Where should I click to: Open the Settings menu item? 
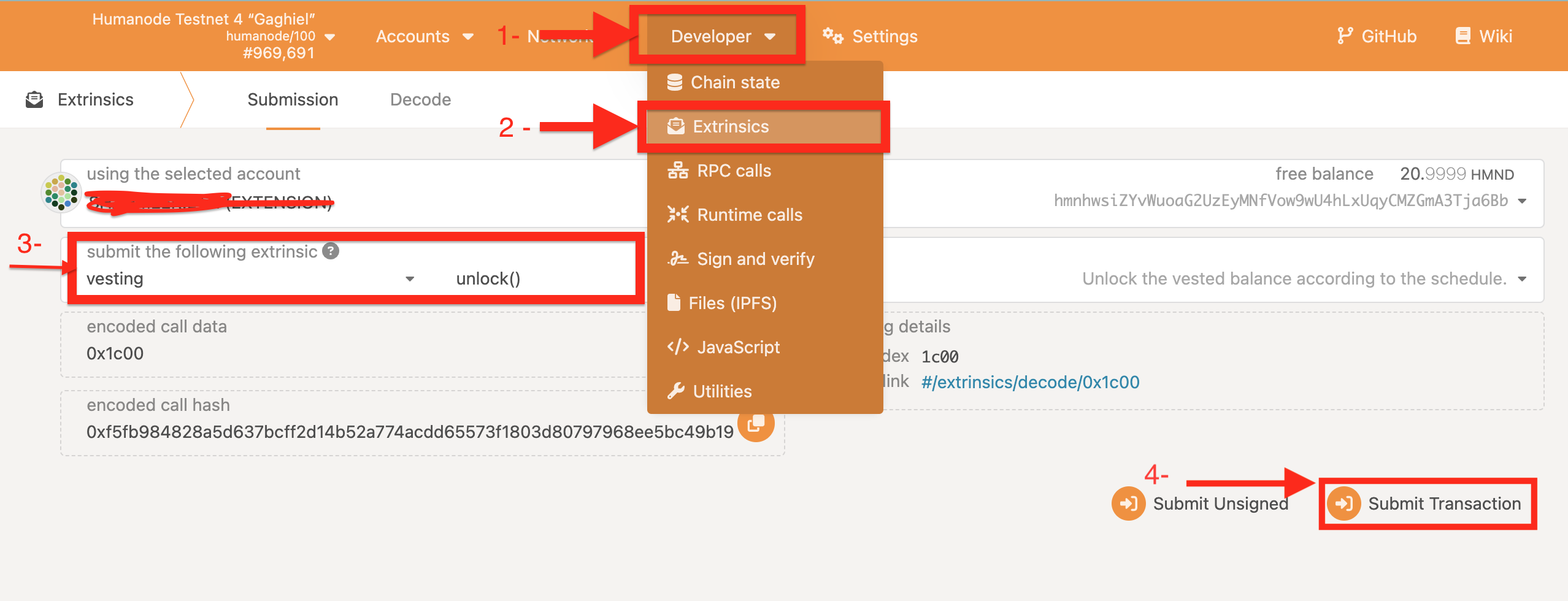tap(870, 36)
